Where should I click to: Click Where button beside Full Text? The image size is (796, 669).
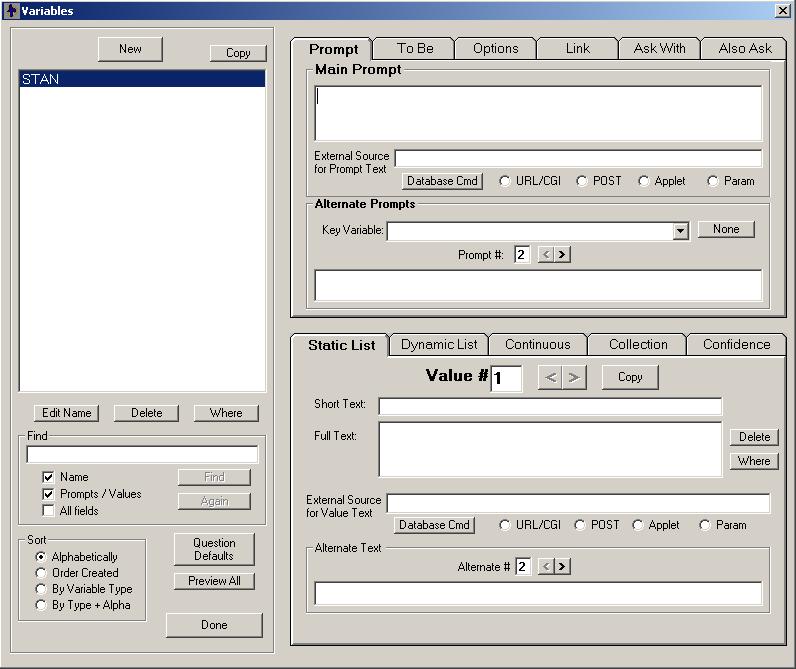tap(754, 461)
